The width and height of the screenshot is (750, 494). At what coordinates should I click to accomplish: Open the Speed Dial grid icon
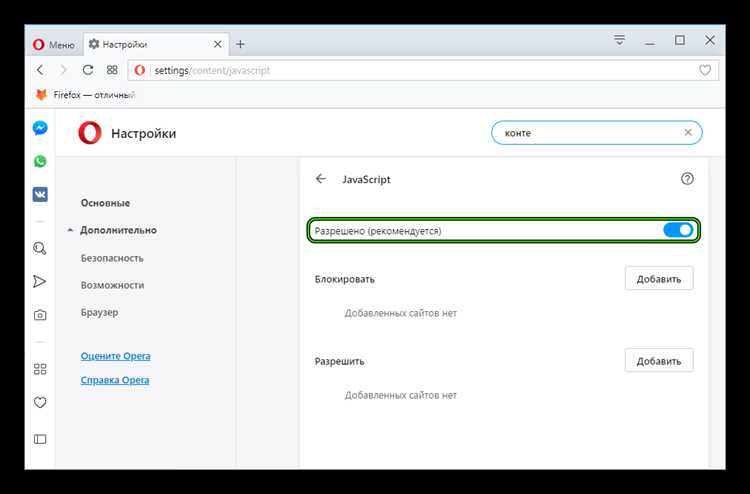[112, 70]
